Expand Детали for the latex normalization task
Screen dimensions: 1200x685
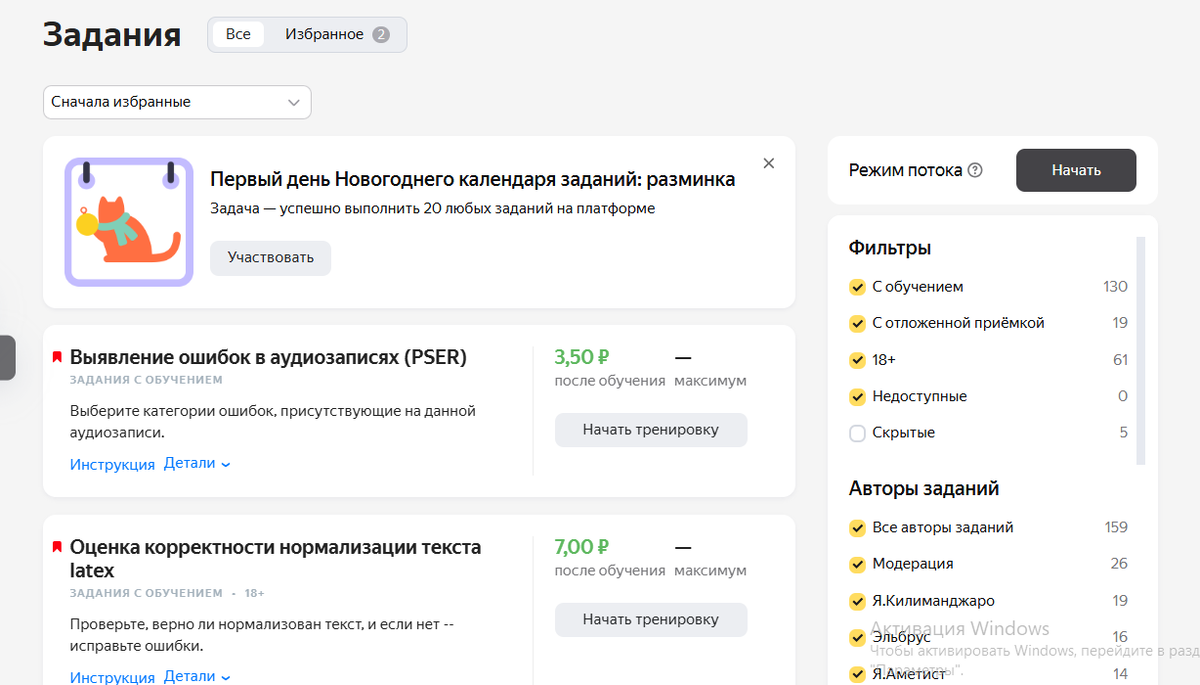(x=197, y=677)
